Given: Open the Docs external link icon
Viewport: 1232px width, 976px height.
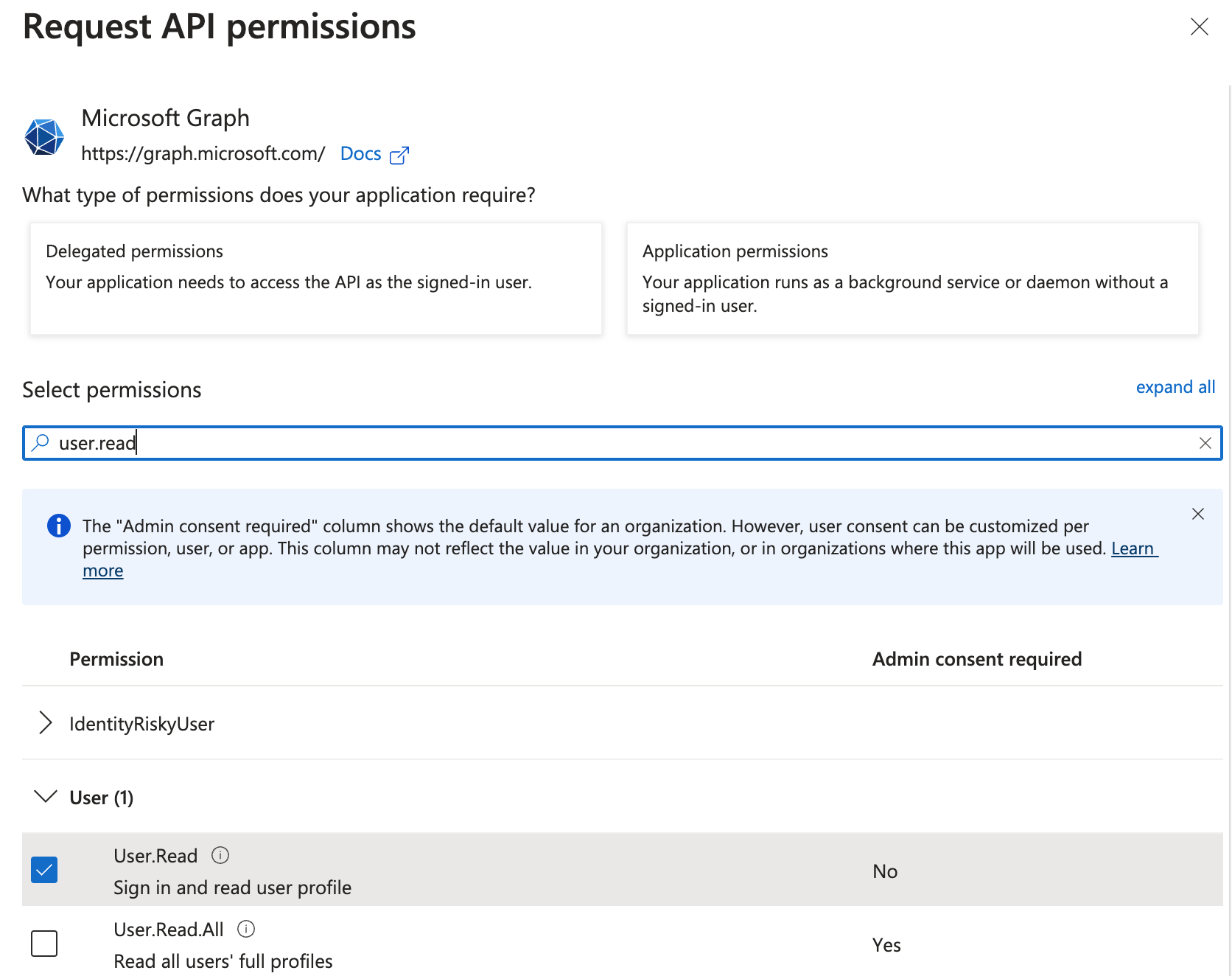Looking at the screenshot, I should [x=399, y=155].
